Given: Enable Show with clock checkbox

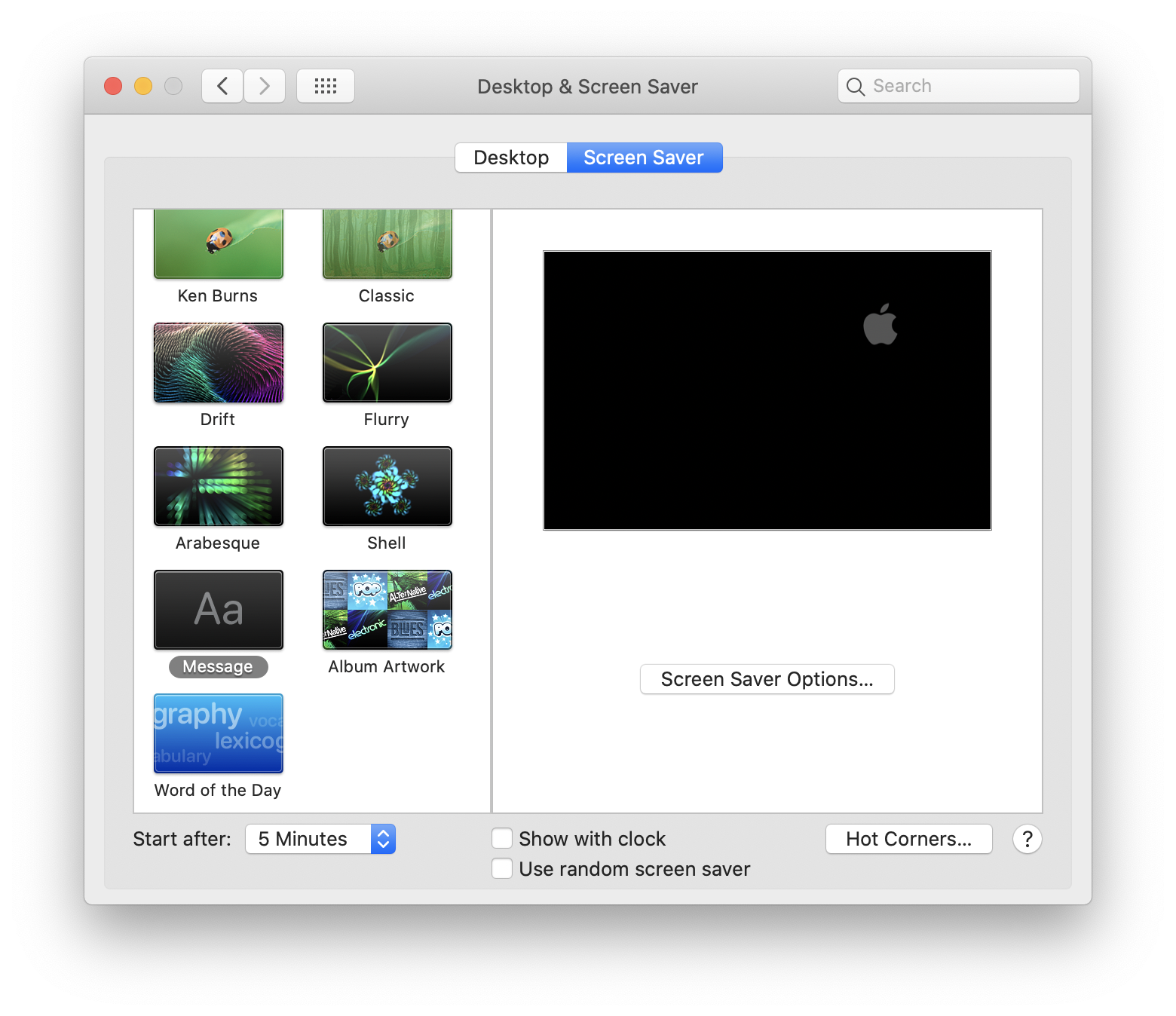Looking at the screenshot, I should (502, 839).
